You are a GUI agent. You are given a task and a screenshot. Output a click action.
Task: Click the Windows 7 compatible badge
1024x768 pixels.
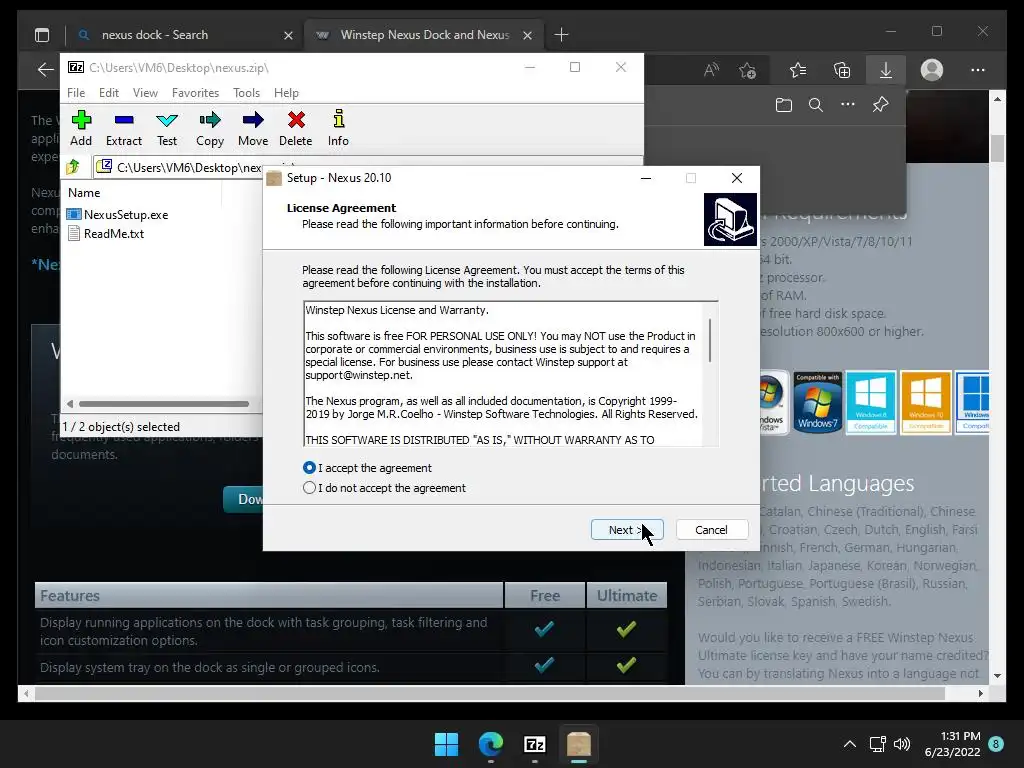tap(817, 402)
